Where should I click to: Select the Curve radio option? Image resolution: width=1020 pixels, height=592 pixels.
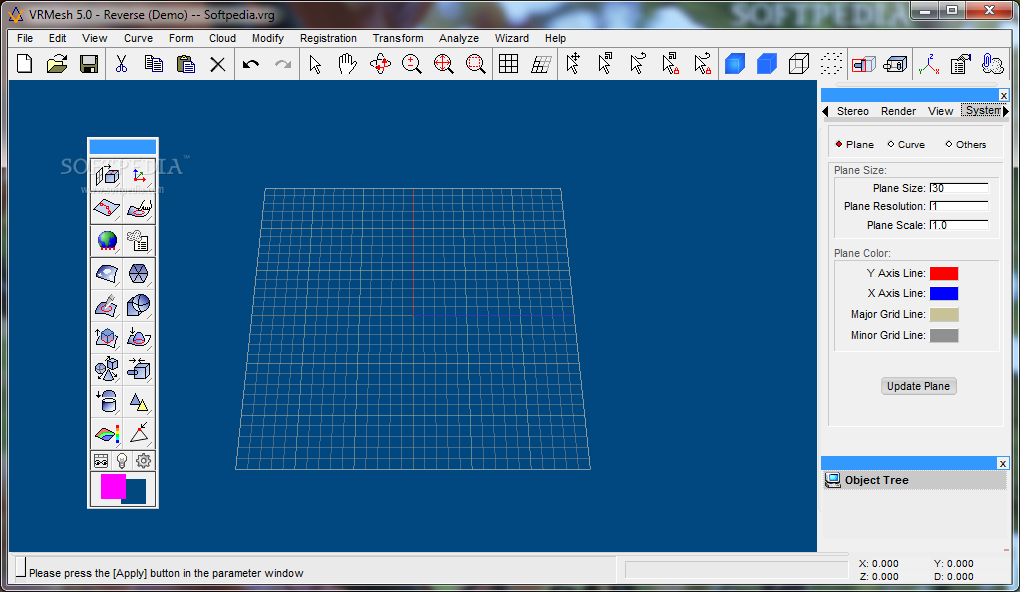tap(906, 144)
